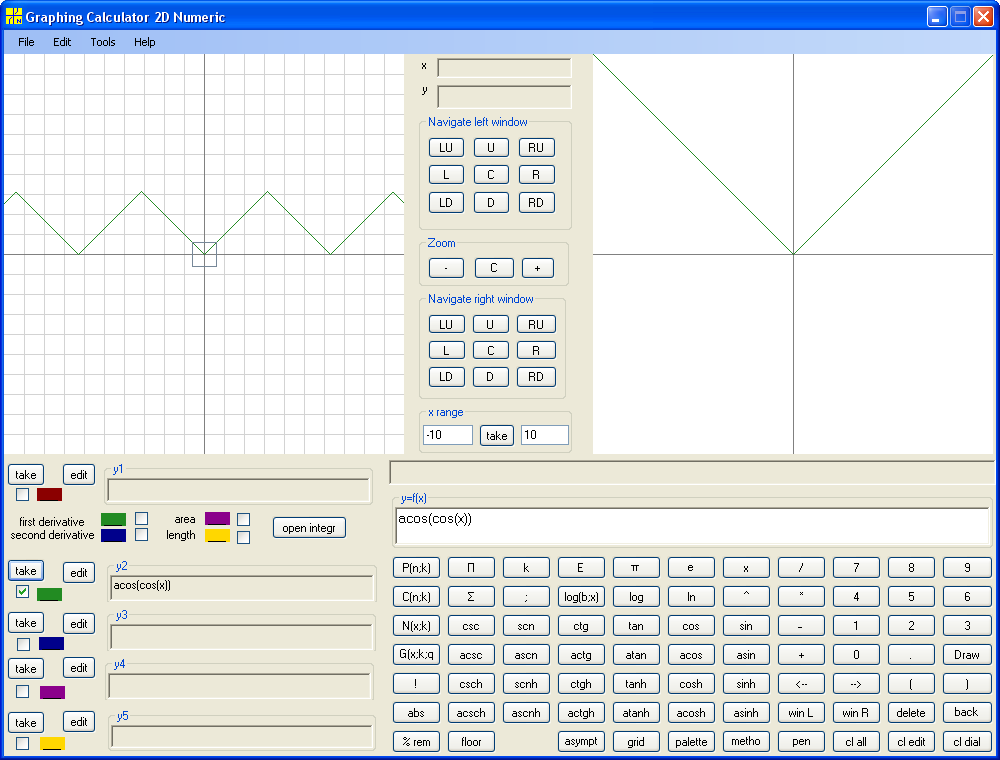Enable the area checkbox
Image resolution: width=1000 pixels, height=760 pixels.
[x=243, y=520]
